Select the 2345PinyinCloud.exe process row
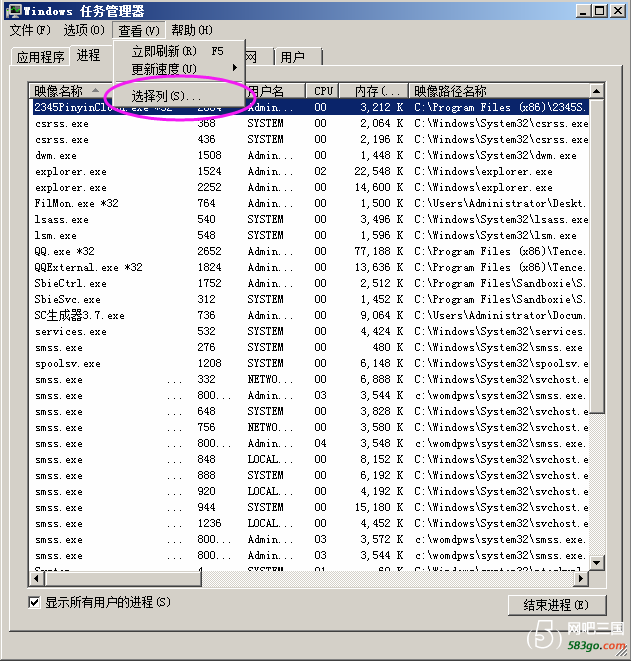 point(310,107)
